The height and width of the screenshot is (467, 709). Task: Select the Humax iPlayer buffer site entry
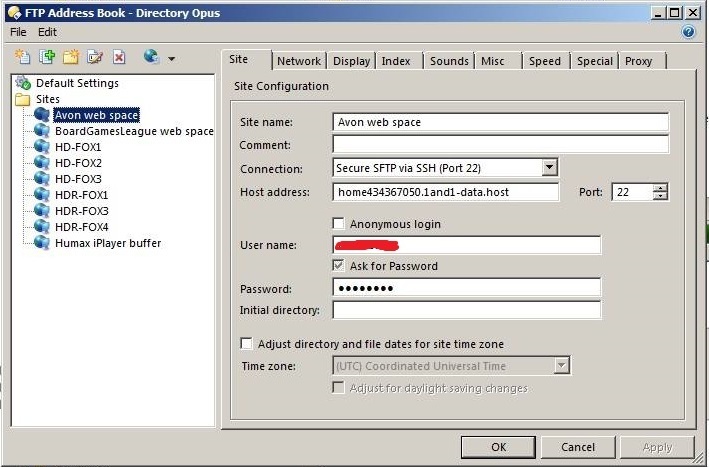pyautogui.click(x=108, y=243)
